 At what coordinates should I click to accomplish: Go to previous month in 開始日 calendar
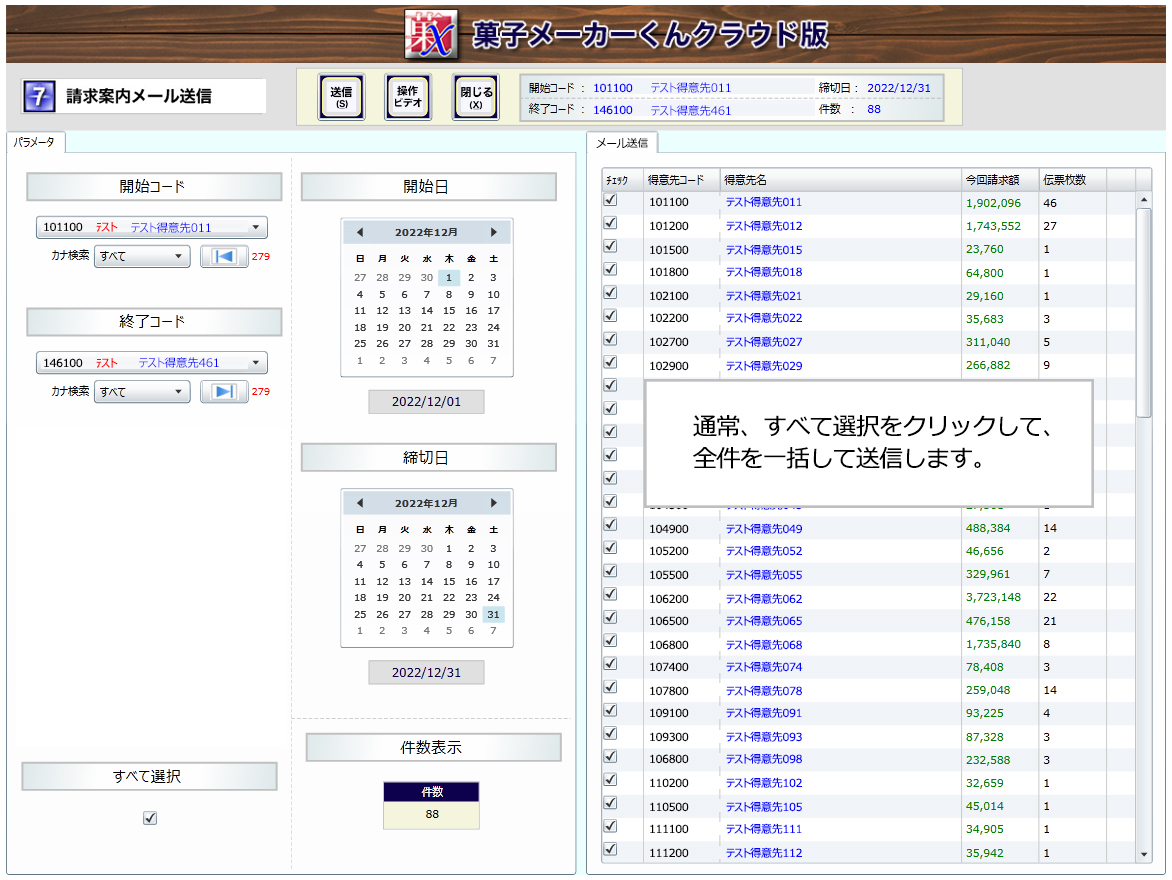coord(360,233)
